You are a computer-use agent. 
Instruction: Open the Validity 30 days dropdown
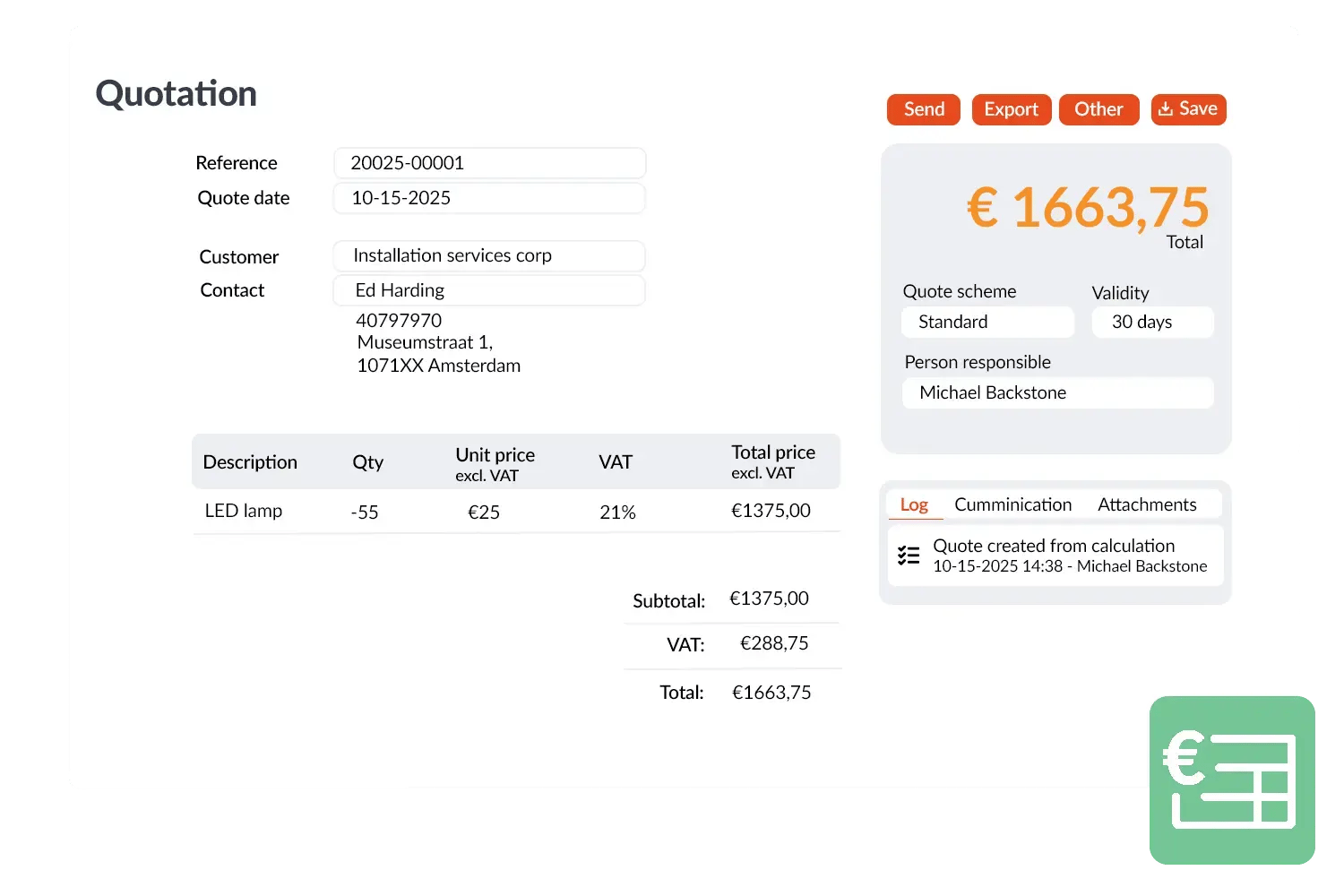(x=1152, y=322)
